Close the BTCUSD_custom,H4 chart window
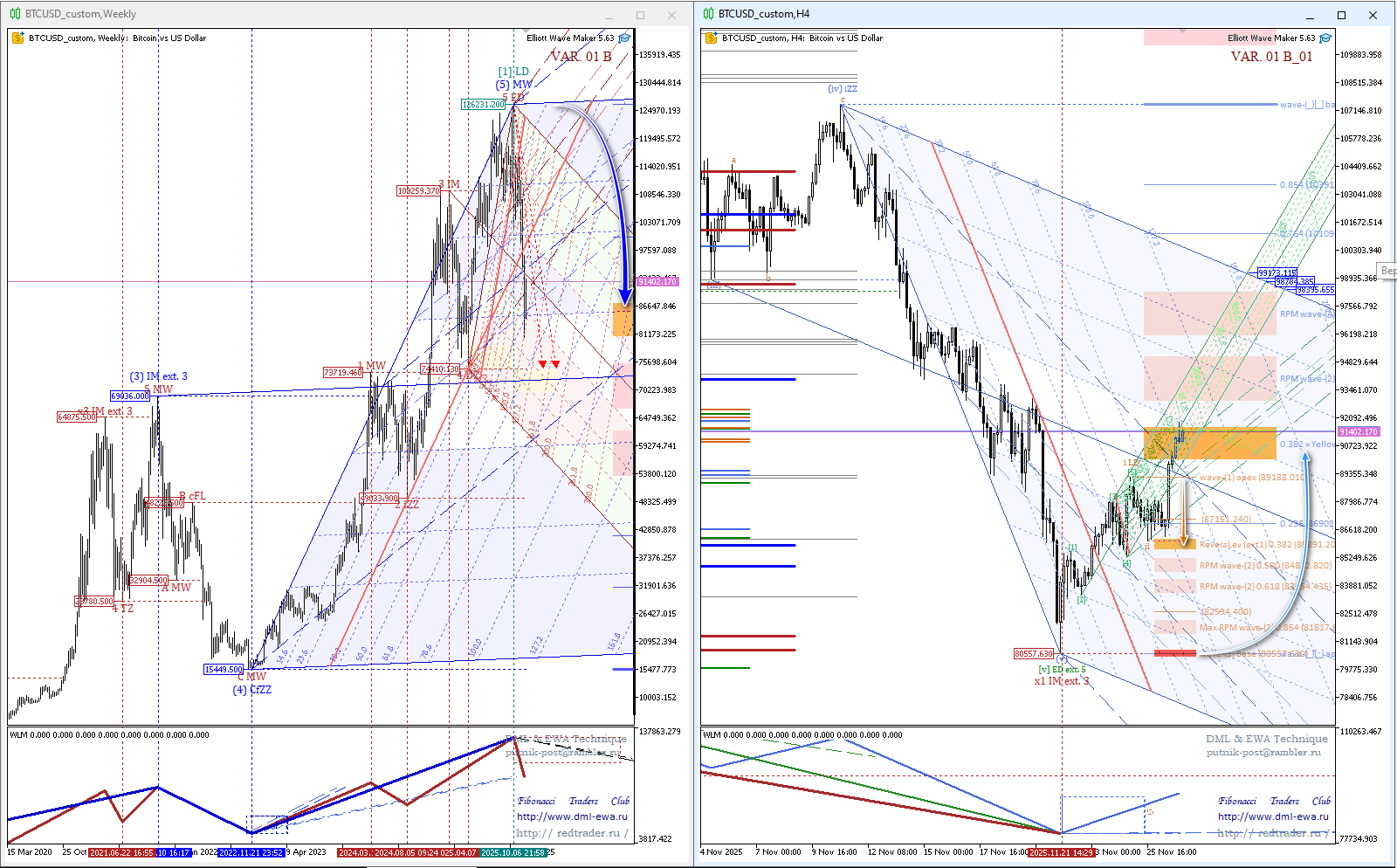 1373,15
